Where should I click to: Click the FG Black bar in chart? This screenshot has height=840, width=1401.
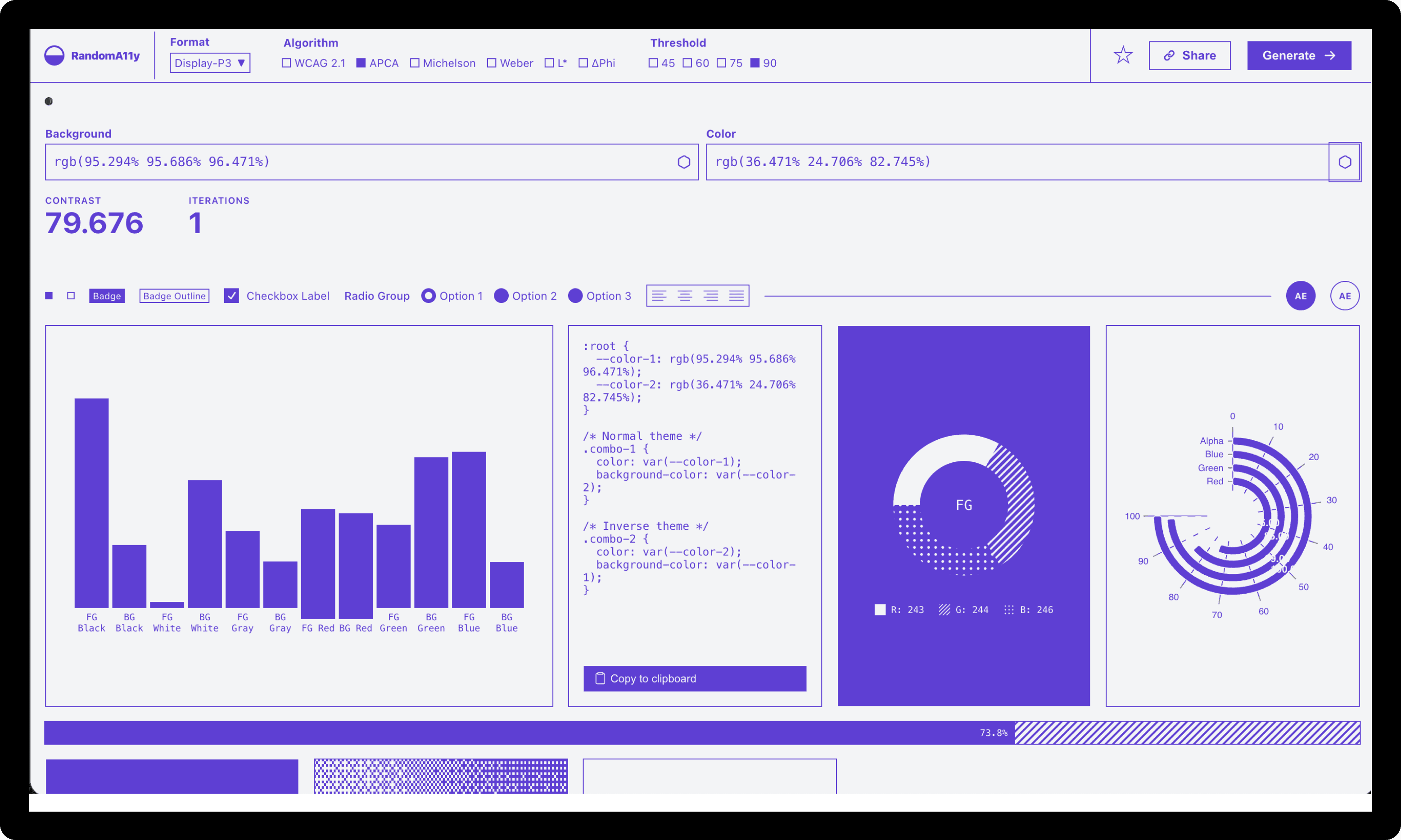pos(92,503)
